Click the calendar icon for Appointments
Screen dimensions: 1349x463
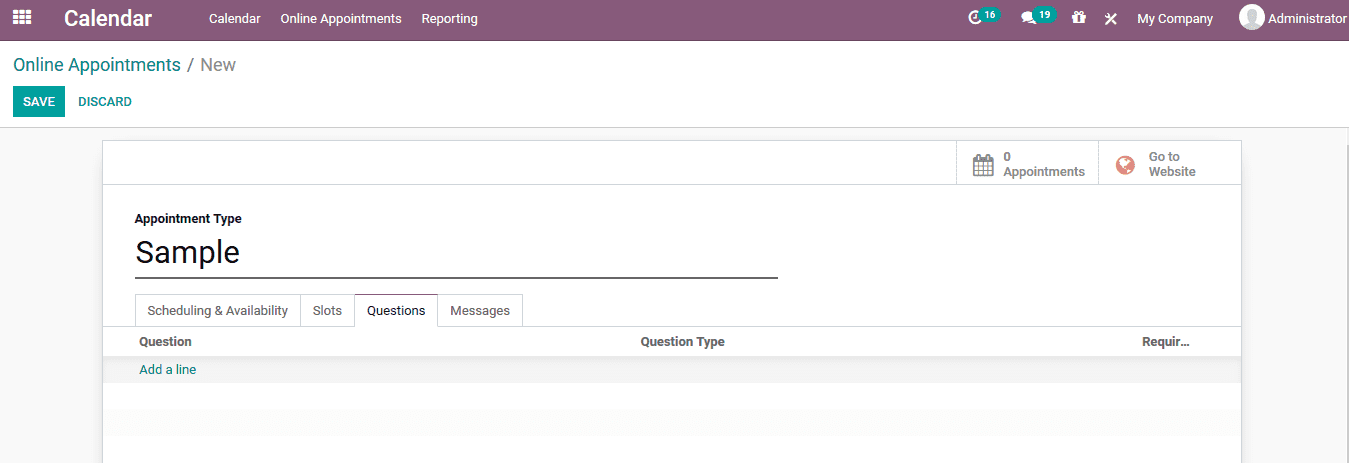983,164
